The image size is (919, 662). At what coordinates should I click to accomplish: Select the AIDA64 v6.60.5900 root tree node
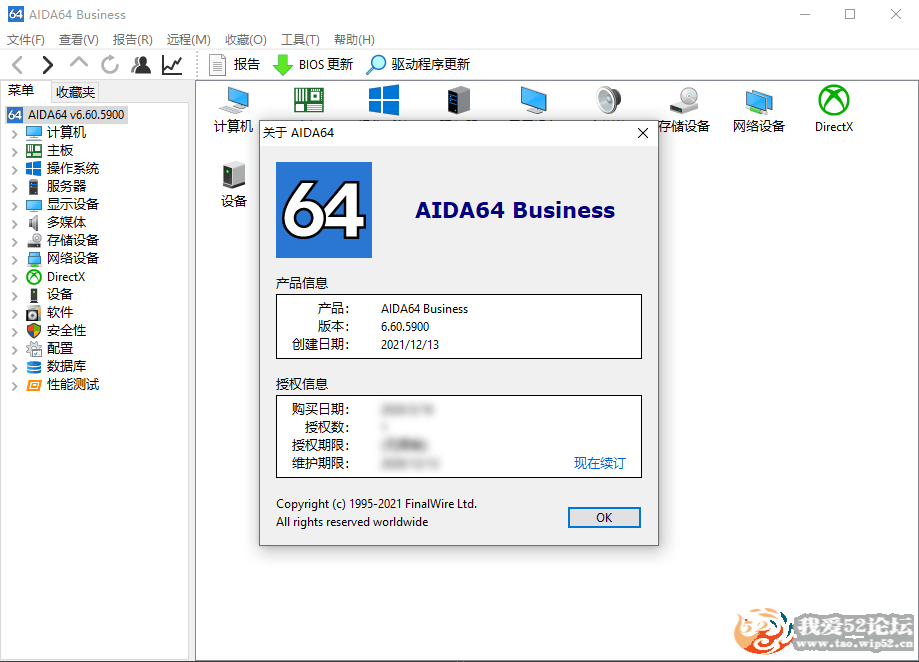tap(67, 115)
